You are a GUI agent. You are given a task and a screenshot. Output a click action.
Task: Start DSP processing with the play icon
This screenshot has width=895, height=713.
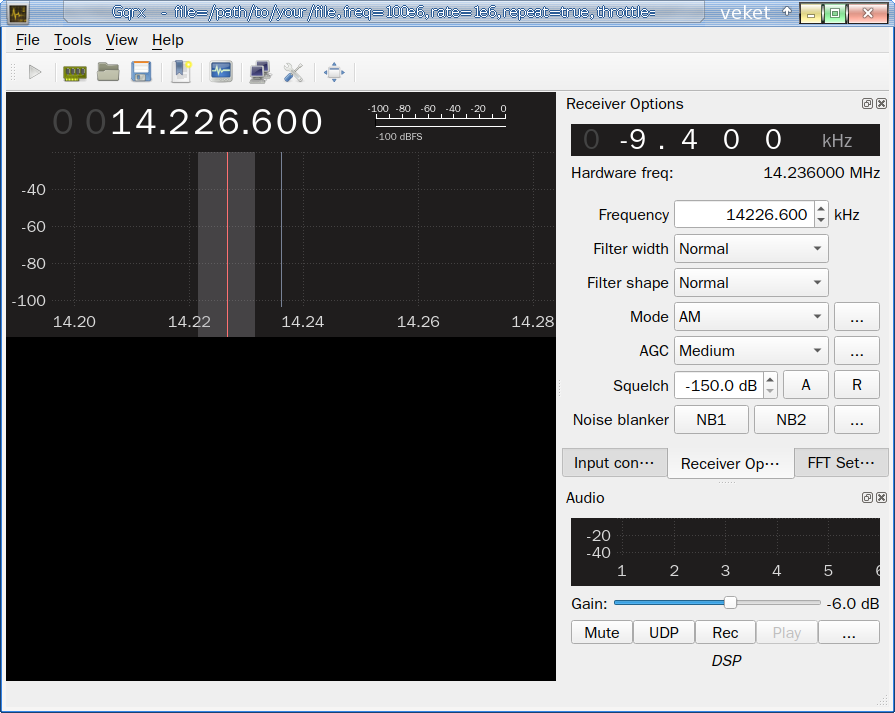(35, 72)
